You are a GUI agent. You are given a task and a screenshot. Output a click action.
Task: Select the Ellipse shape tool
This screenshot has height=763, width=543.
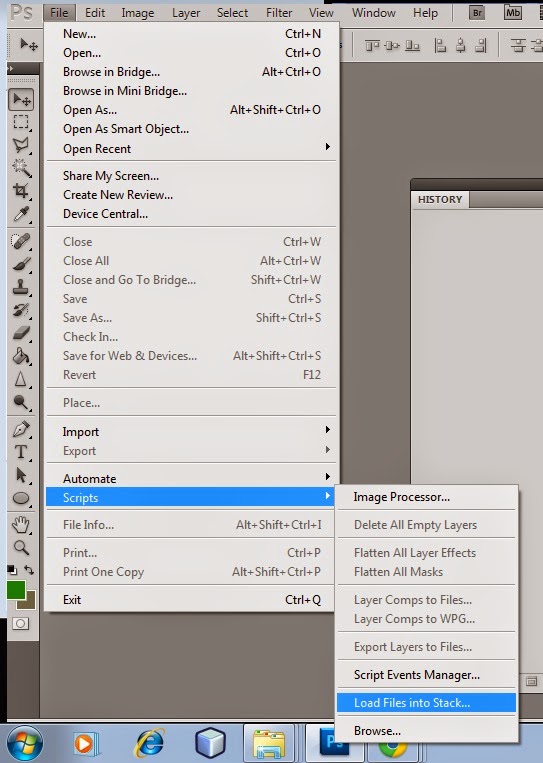pos(21,498)
